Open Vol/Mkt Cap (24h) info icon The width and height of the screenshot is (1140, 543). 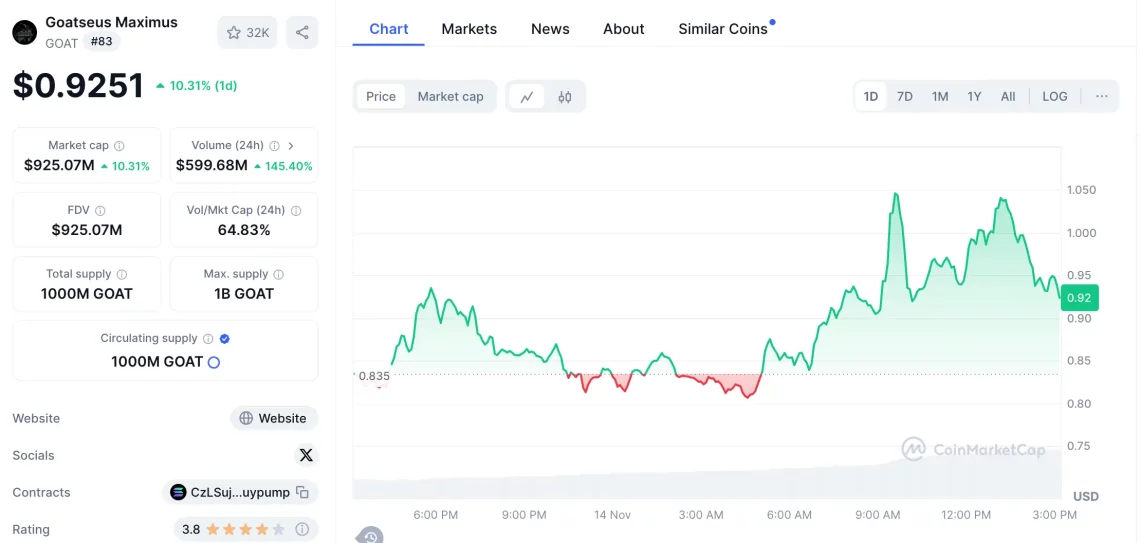tap(296, 211)
